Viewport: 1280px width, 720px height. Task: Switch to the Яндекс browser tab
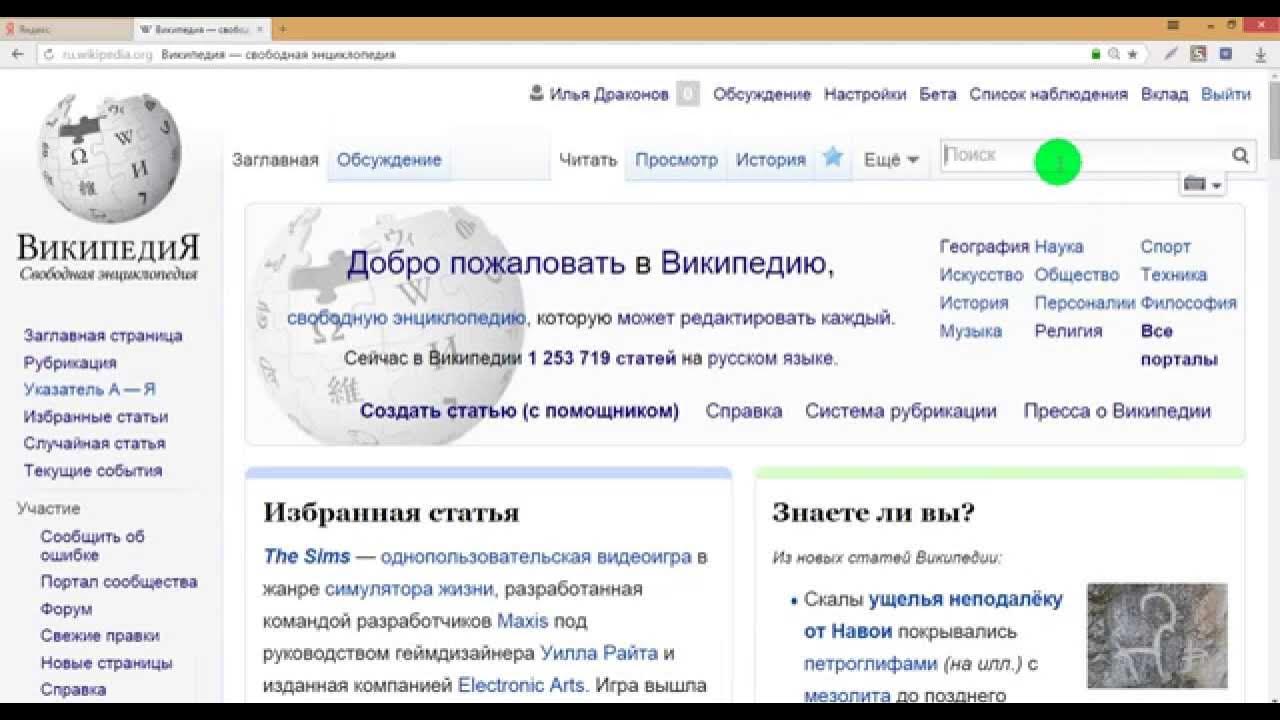66,30
